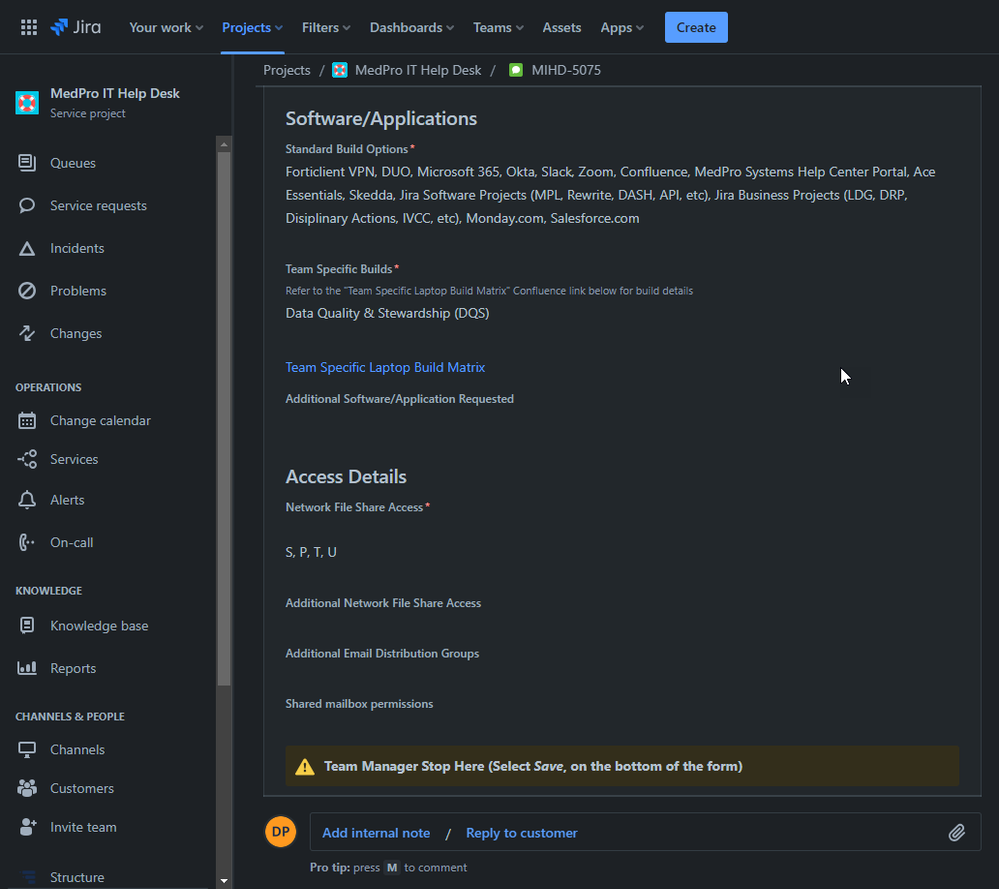Click the Jira logo
The width and height of the screenshot is (999, 889).
click(76, 27)
